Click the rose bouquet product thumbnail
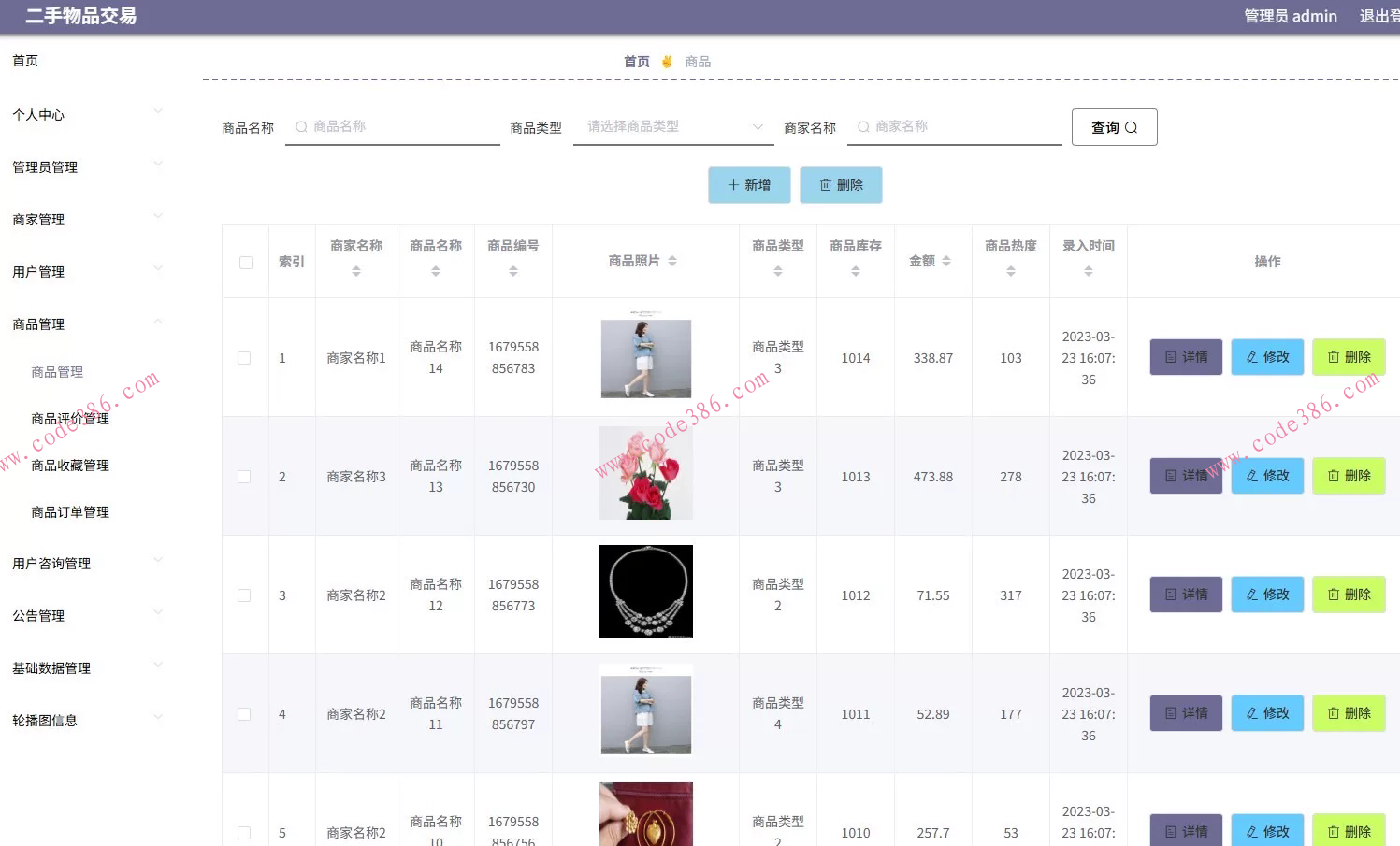The height and width of the screenshot is (846, 1400). point(645,472)
